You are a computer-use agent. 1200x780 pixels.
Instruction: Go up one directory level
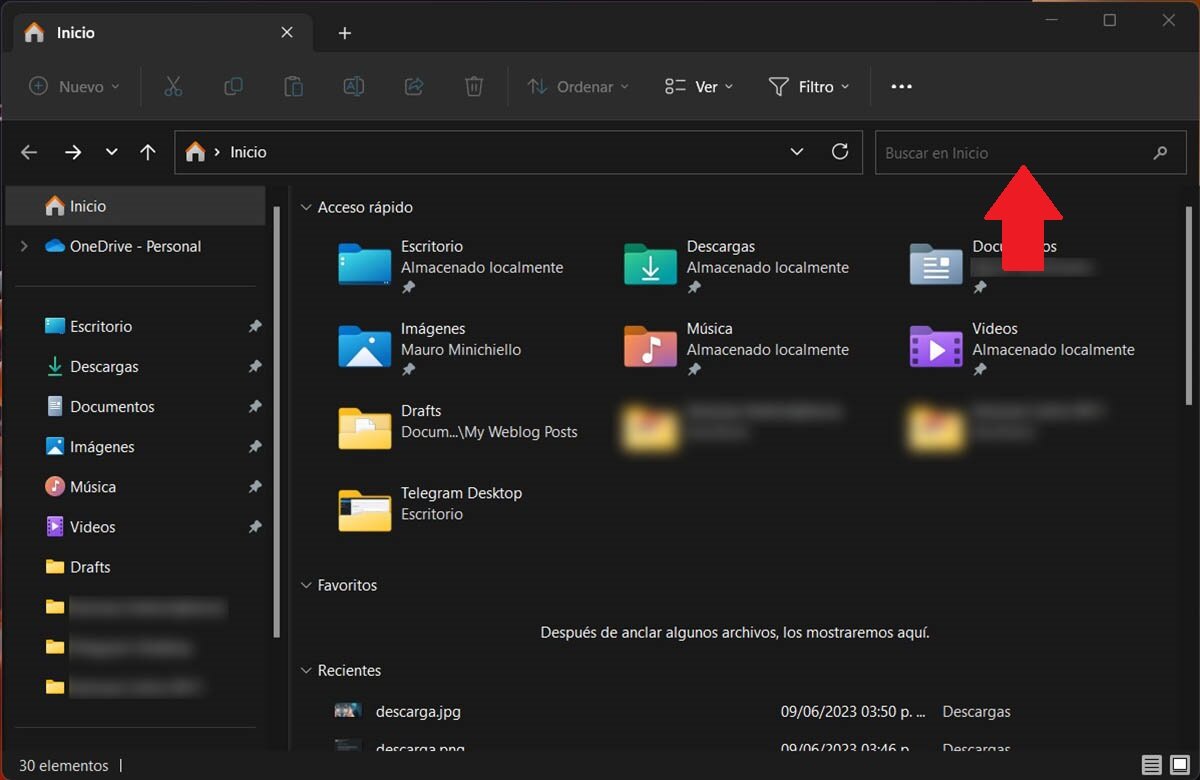coord(148,152)
